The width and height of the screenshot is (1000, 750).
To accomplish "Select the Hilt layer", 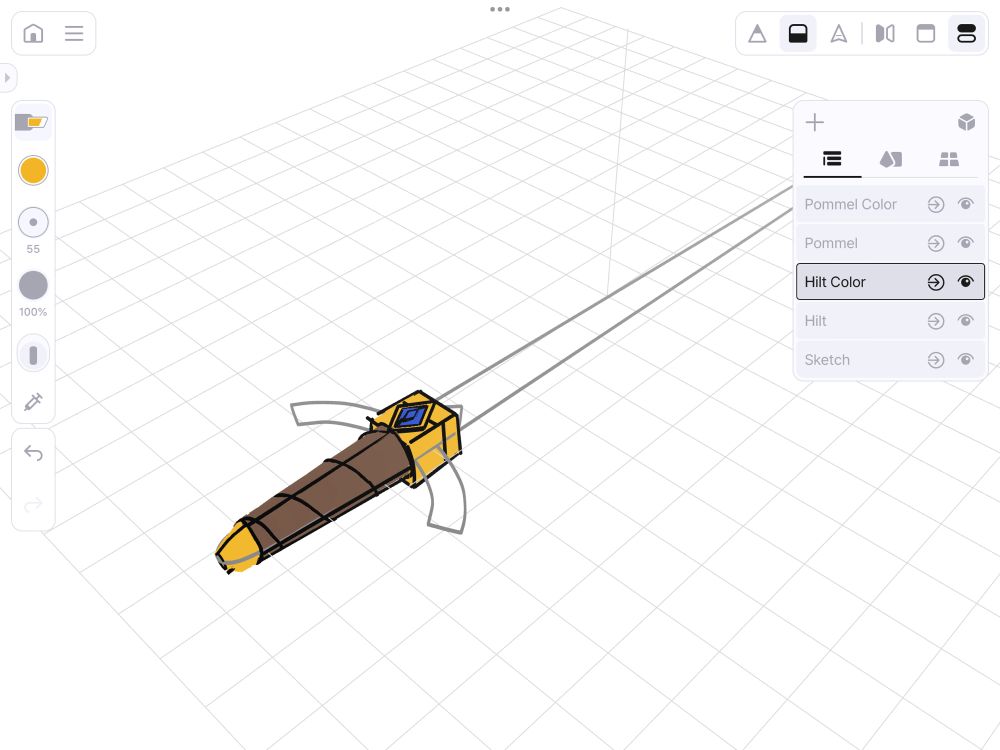I will [x=890, y=321].
